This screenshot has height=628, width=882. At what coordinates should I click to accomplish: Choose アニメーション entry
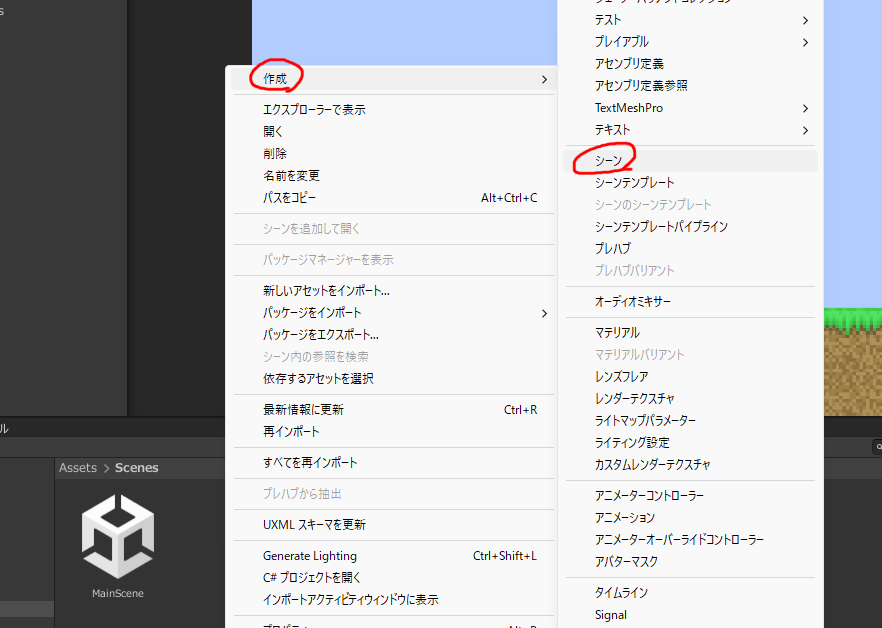(x=690, y=518)
